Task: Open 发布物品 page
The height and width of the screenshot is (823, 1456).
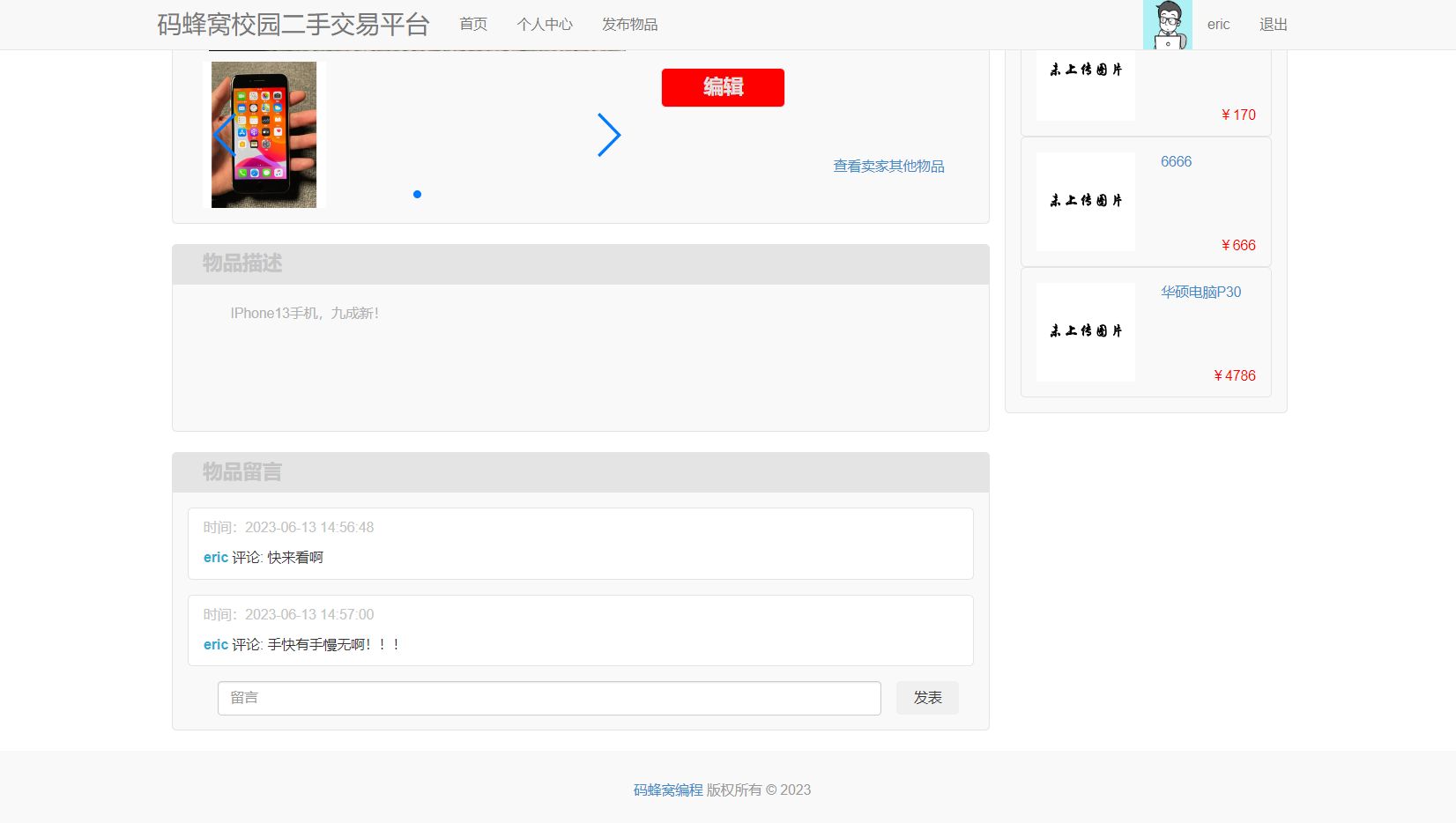Action: [x=629, y=25]
